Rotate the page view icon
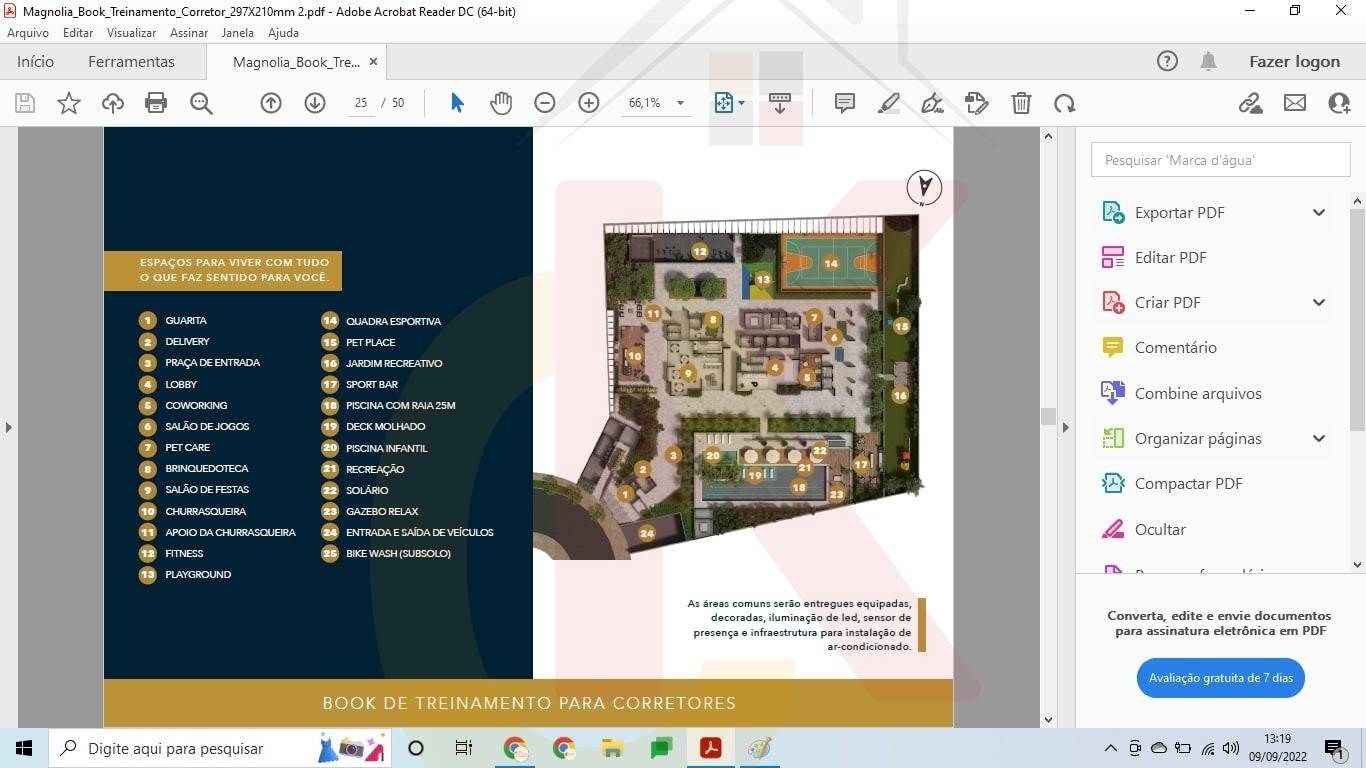 (1065, 103)
